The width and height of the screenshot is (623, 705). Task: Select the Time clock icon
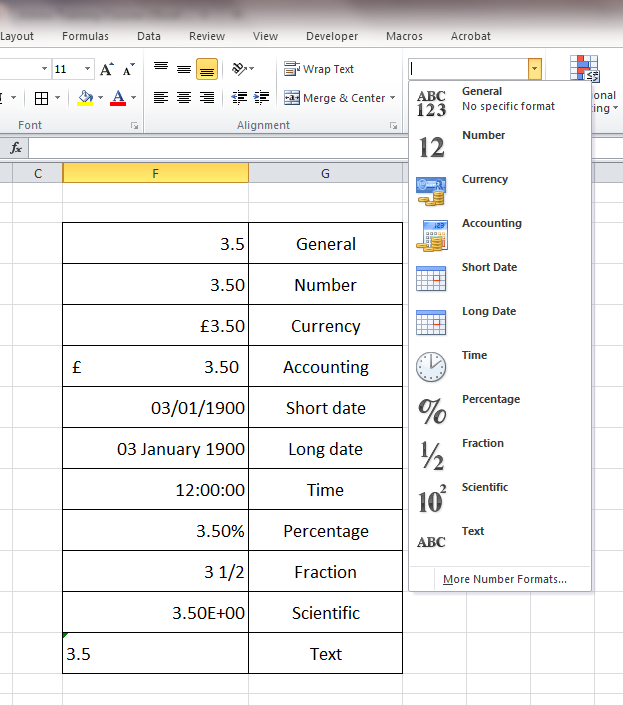(x=431, y=367)
